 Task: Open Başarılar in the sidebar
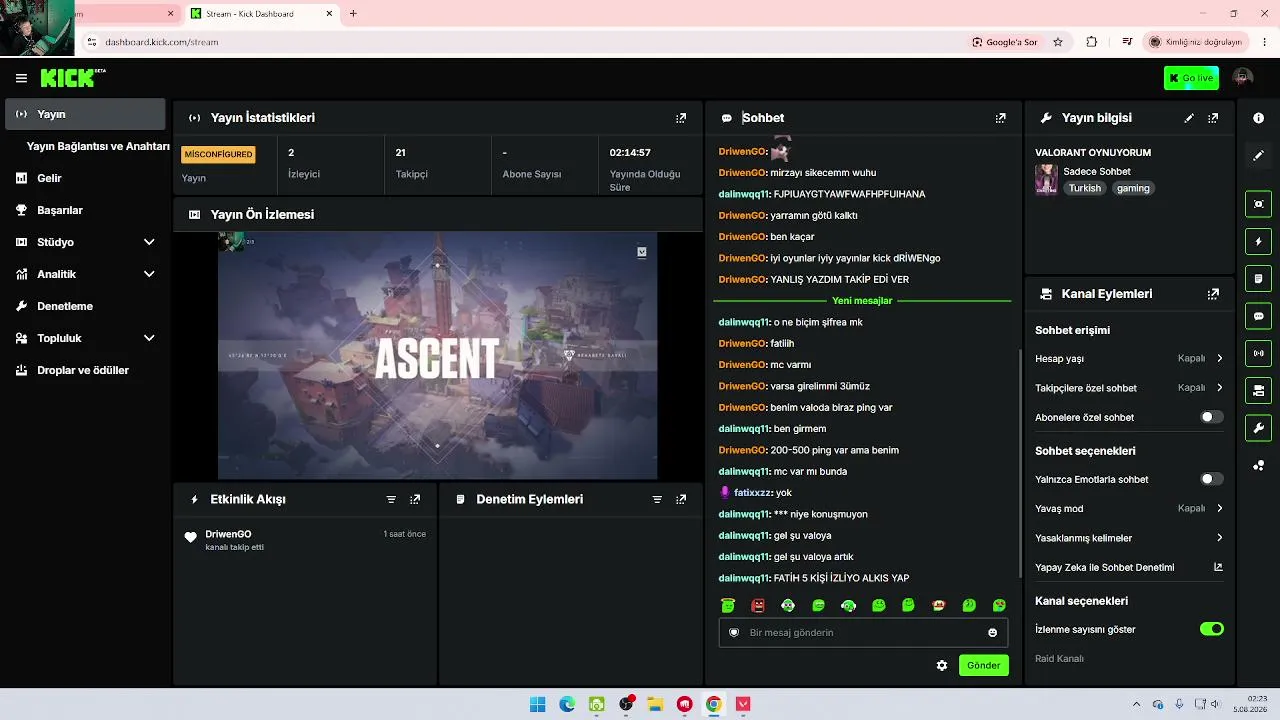pyautogui.click(x=85, y=210)
